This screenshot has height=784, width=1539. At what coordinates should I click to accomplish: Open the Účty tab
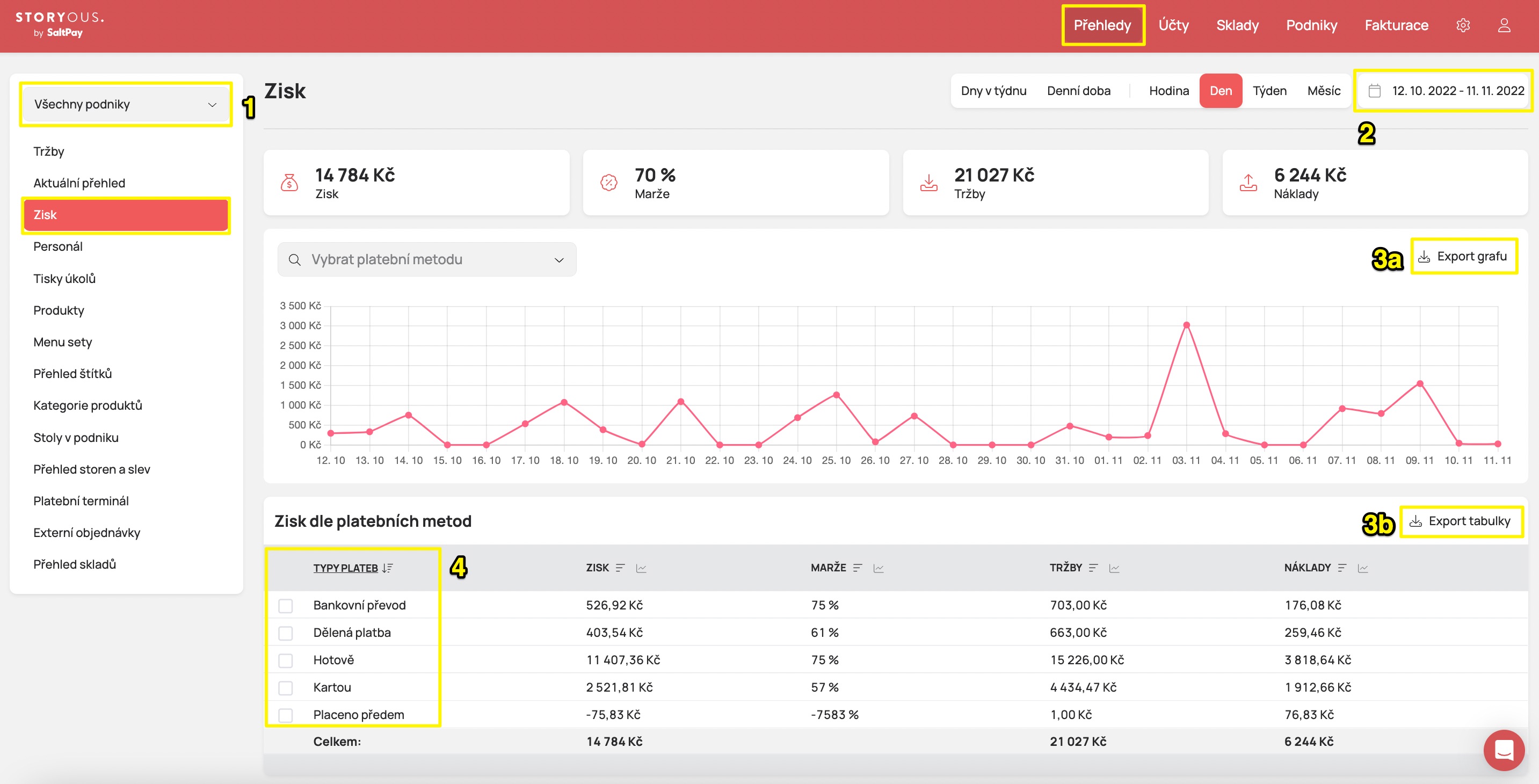1173,25
